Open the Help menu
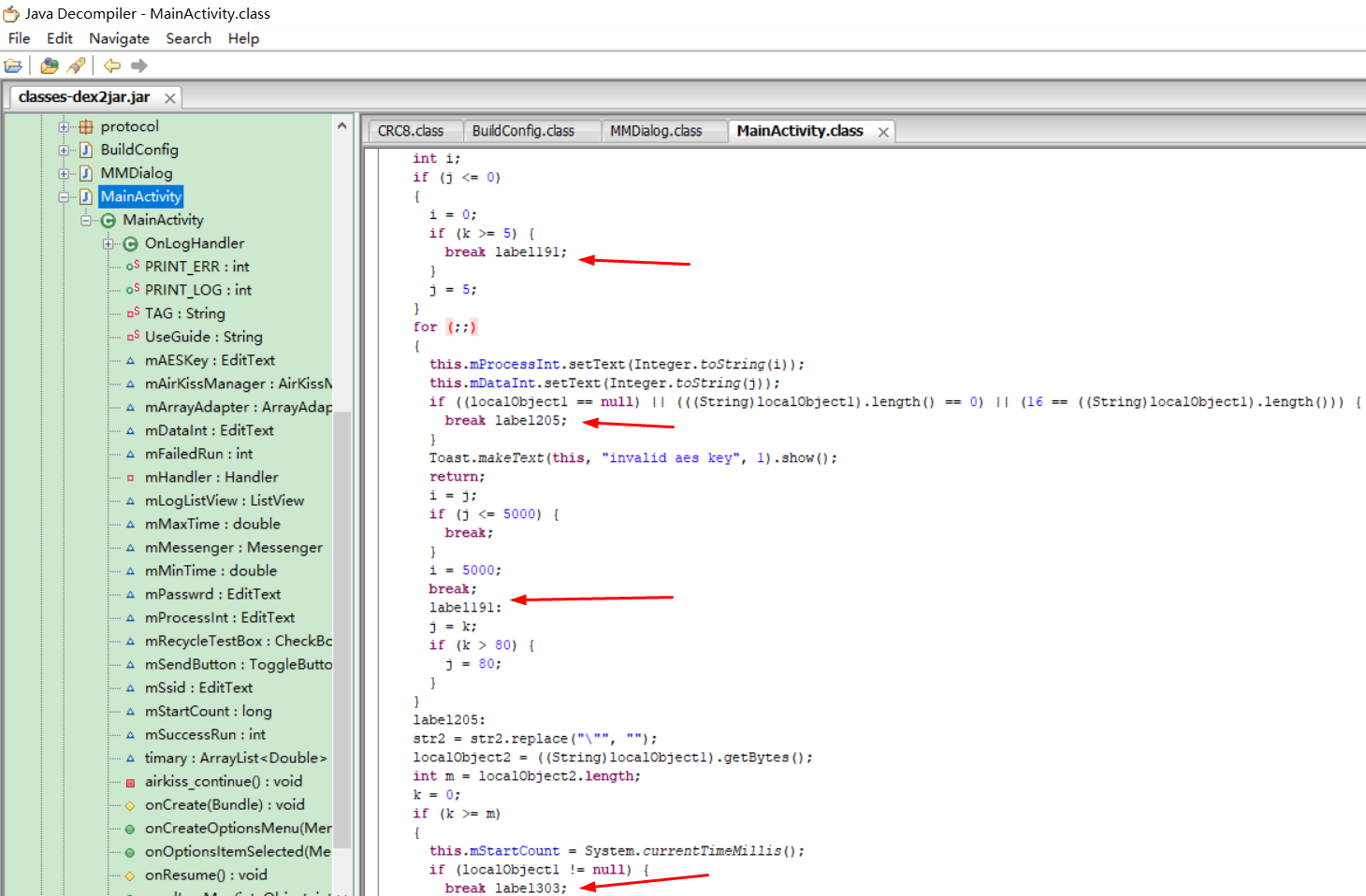The width and height of the screenshot is (1366, 896). point(243,38)
